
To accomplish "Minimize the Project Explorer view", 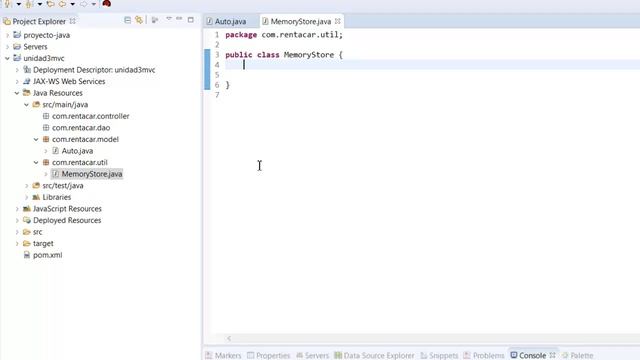I will click(x=179, y=19).
